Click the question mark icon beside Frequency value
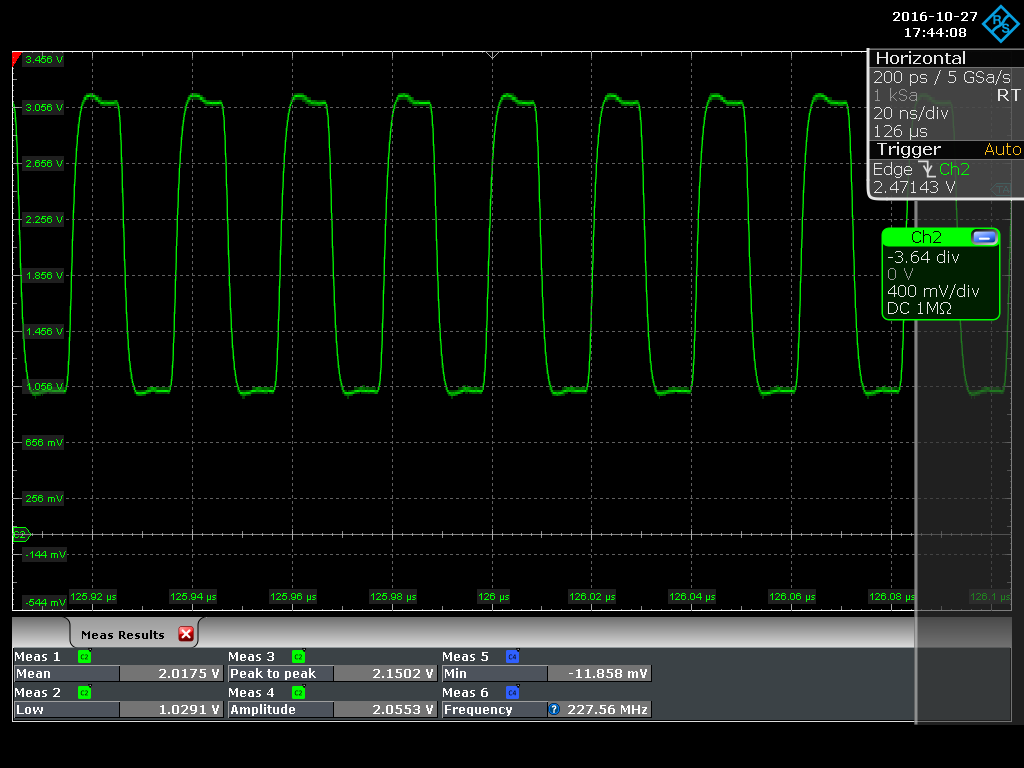This screenshot has width=1024, height=768. 554,709
